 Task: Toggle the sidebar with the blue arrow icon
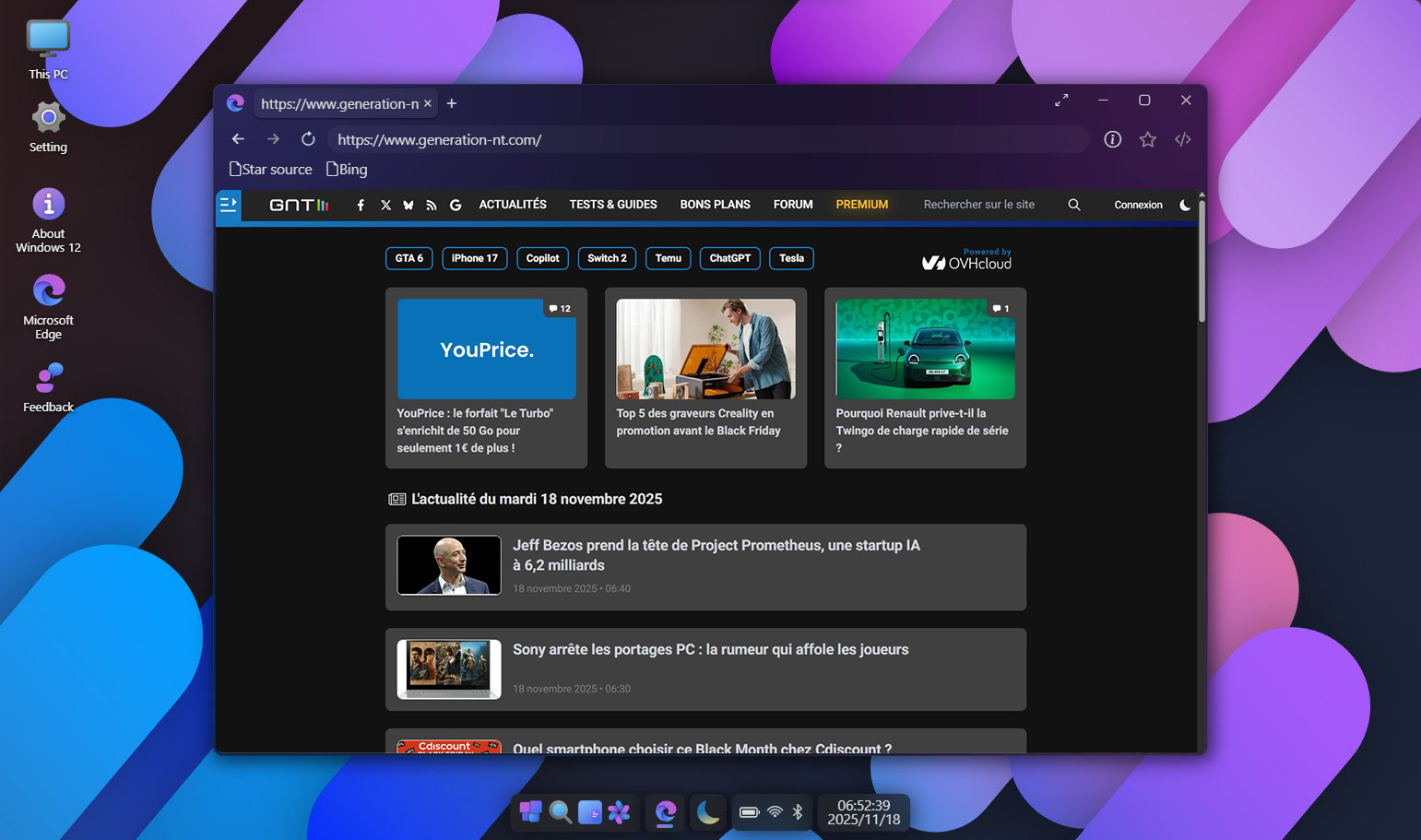tap(228, 205)
